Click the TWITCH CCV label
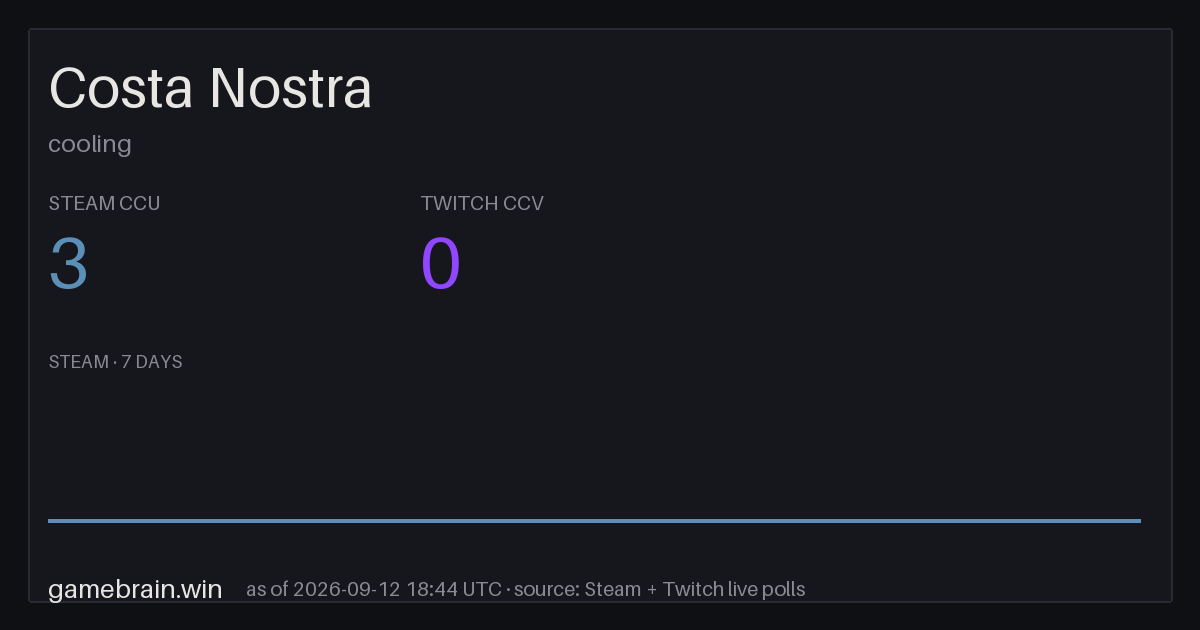This screenshot has width=1200, height=630. [482, 203]
